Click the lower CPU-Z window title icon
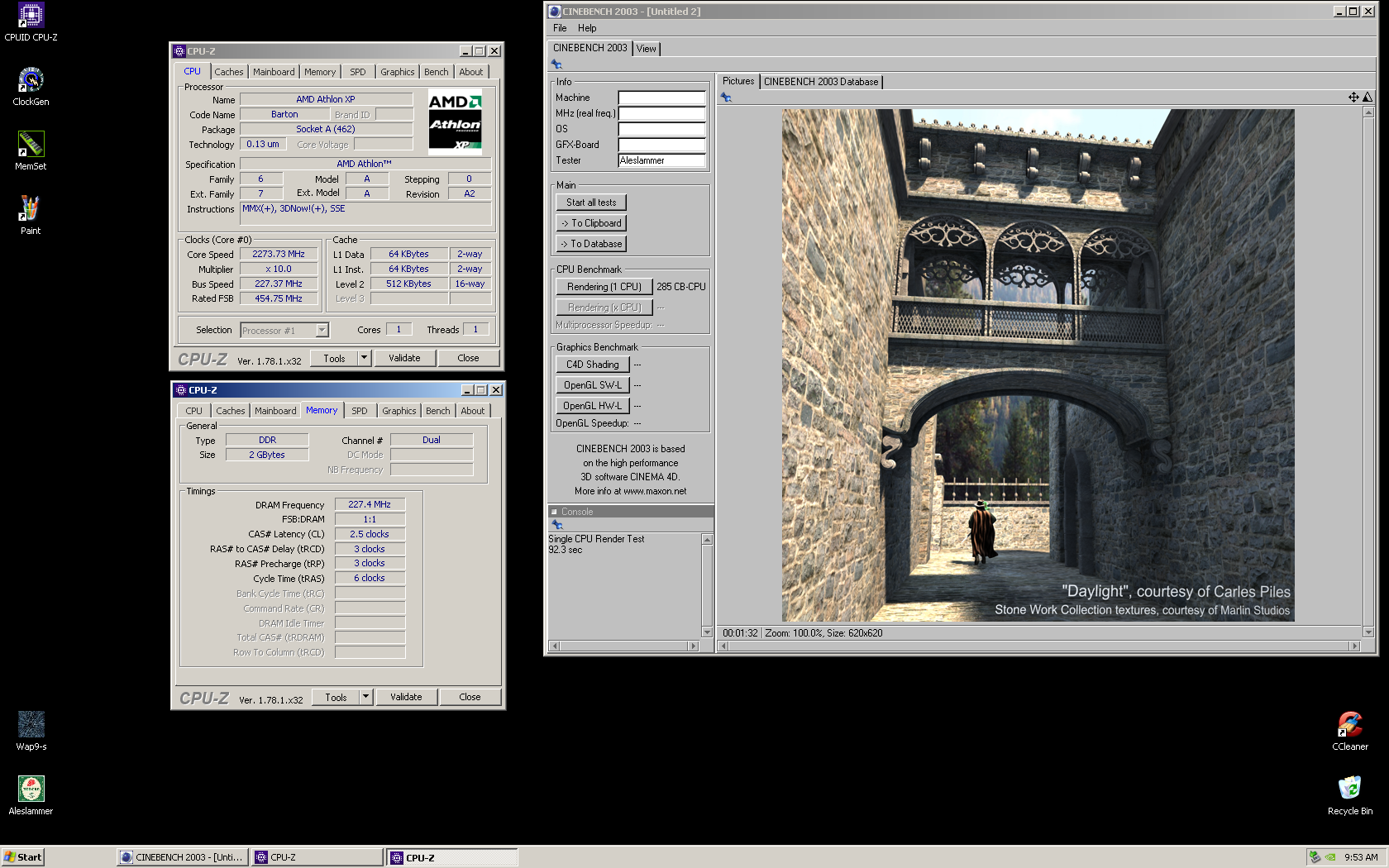 [181, 390]
